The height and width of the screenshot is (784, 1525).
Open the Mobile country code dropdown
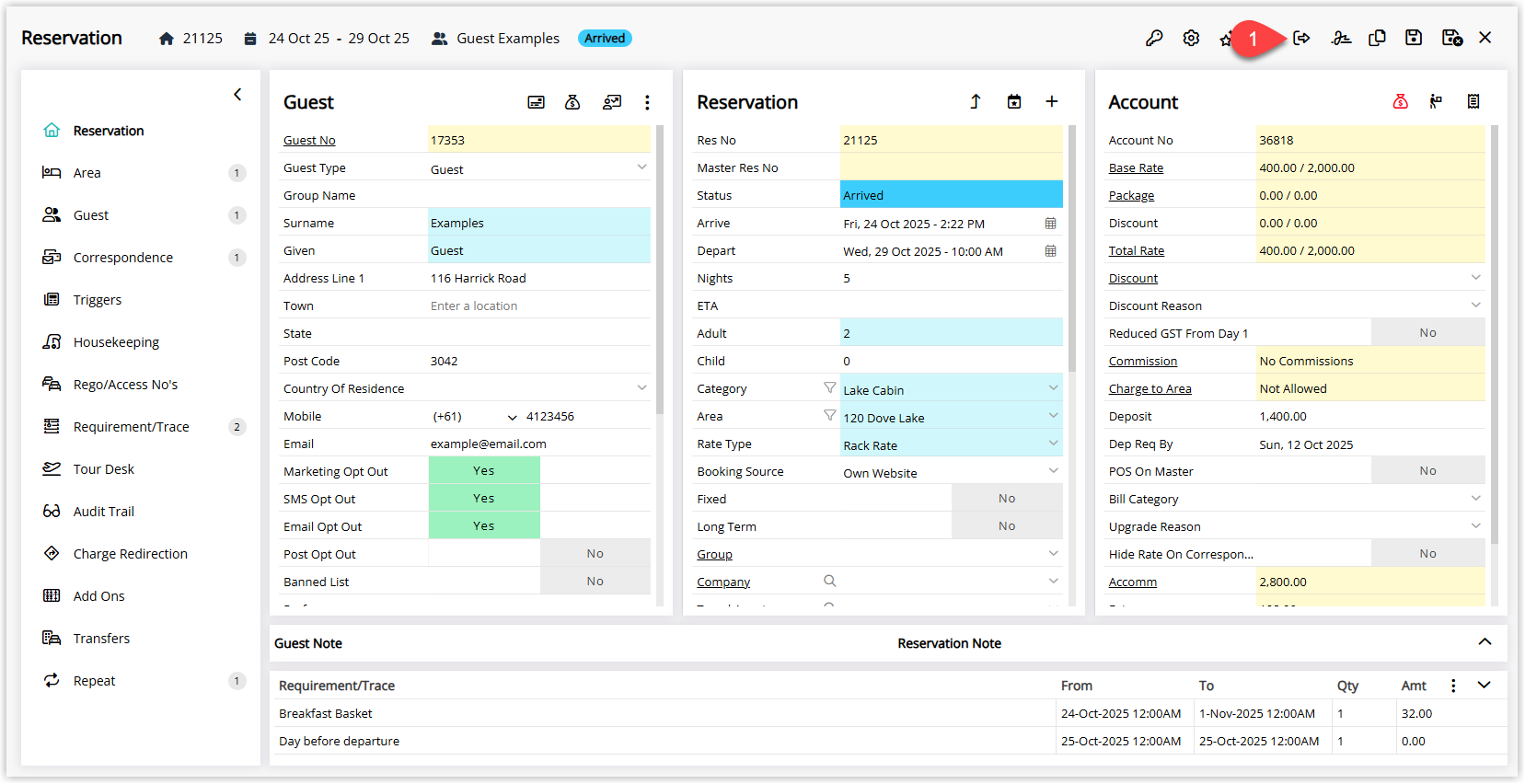pos(513,417)
